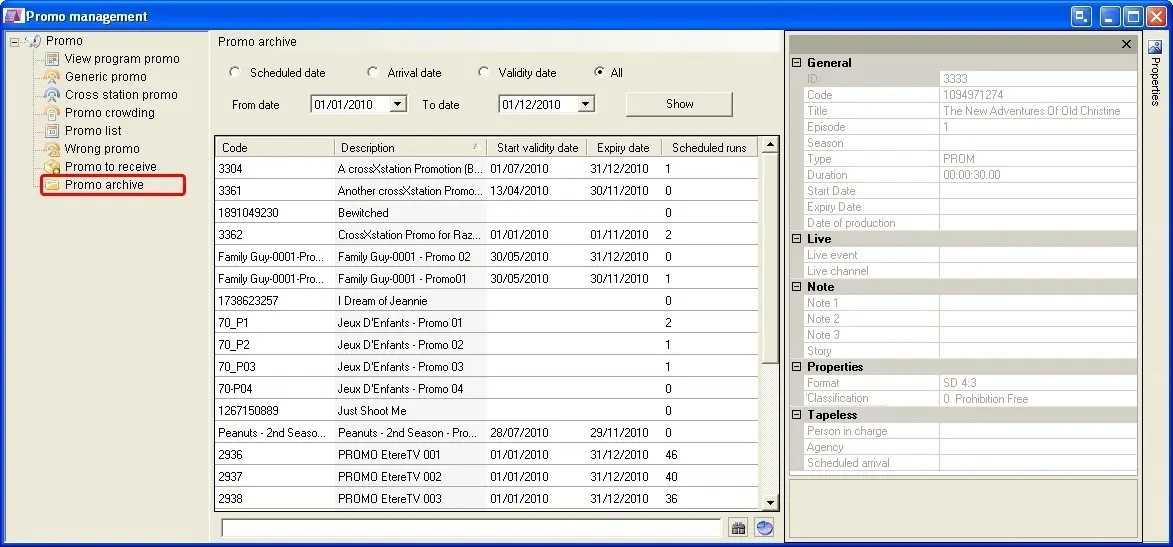The width and height of the screenshot is (1173, 547).
Task: Collapse the General properties section
Action: tap(797, 63)
